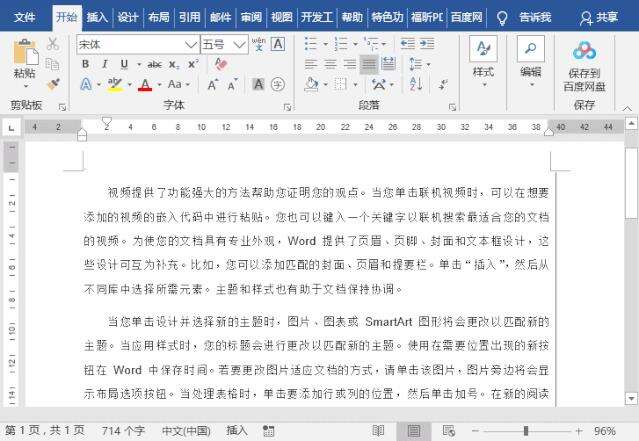Toggle italic formatting

(x=105, y=64)
